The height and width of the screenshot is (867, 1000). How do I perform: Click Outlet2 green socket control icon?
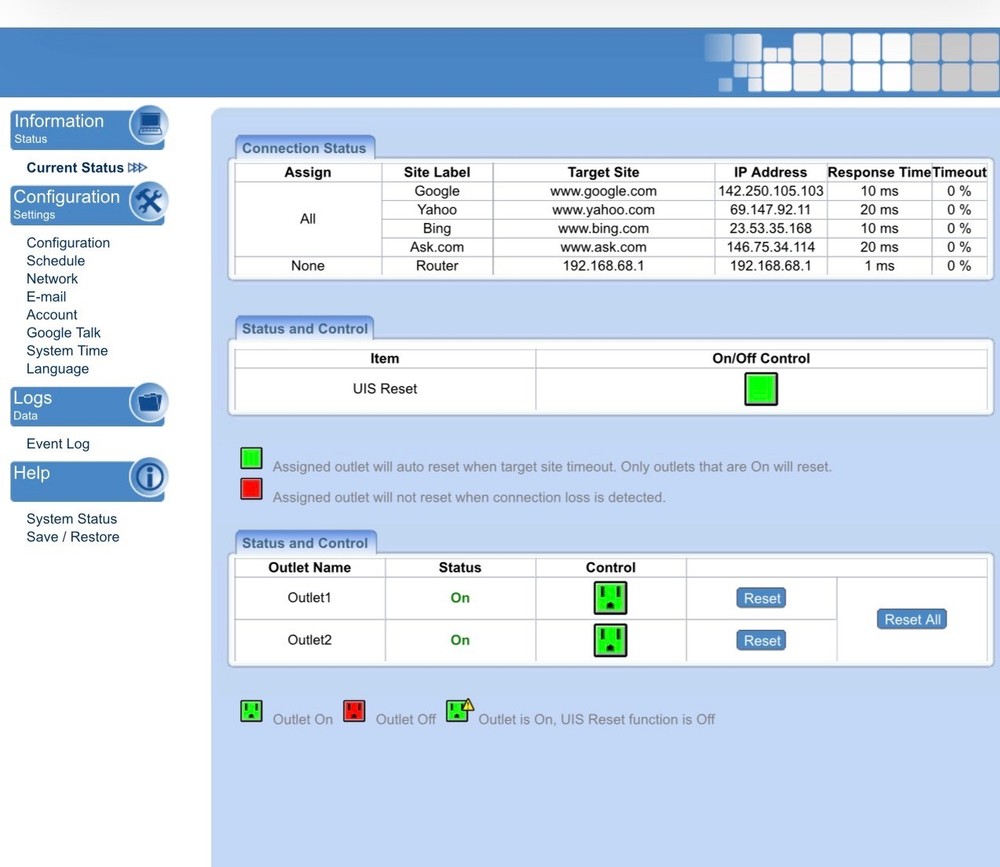point(610,640)
